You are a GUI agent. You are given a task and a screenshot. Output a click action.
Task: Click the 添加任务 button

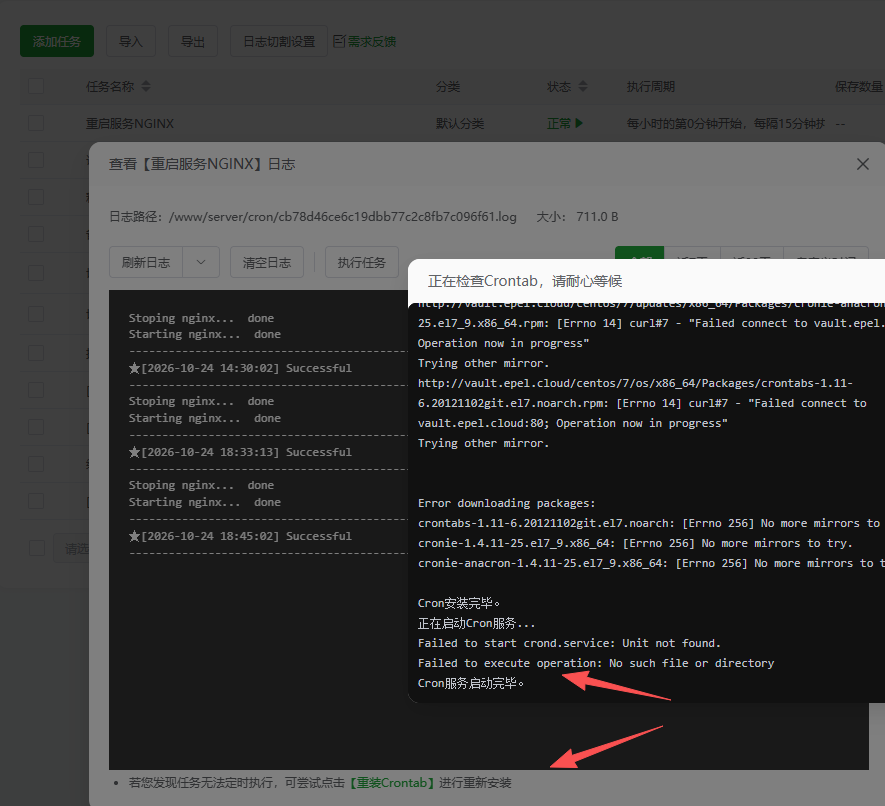click(x=57, y=41)
